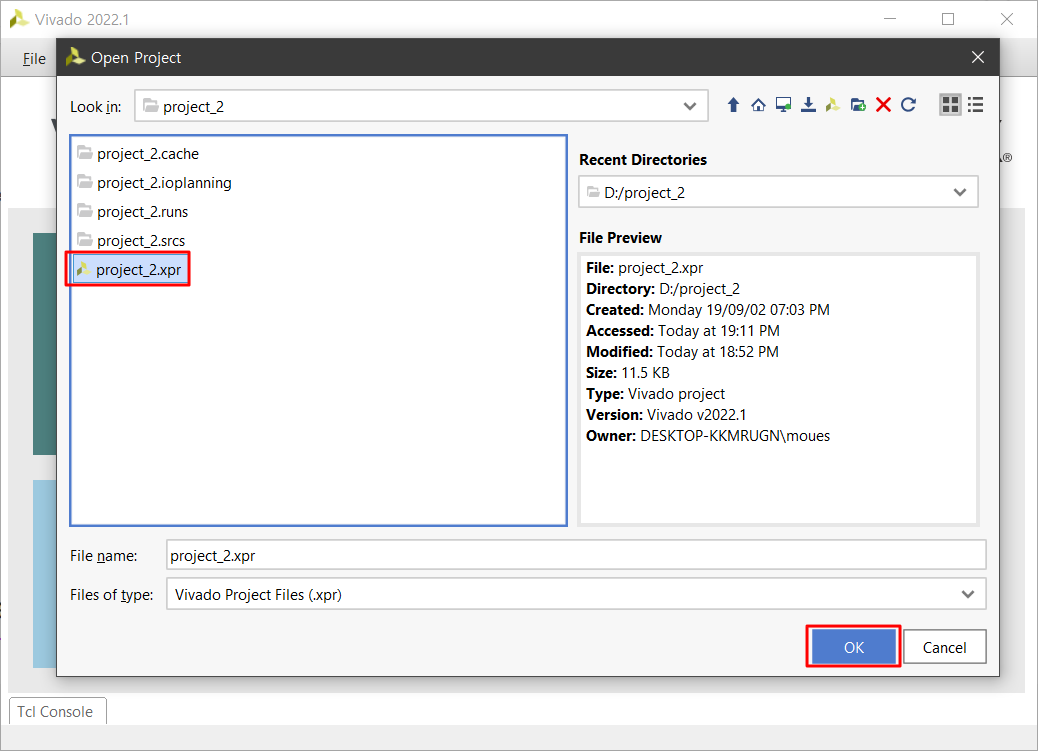Switch to icon grid view
Image resolution: width=1038 pixels, height=751 pixels.
[950, 105]
